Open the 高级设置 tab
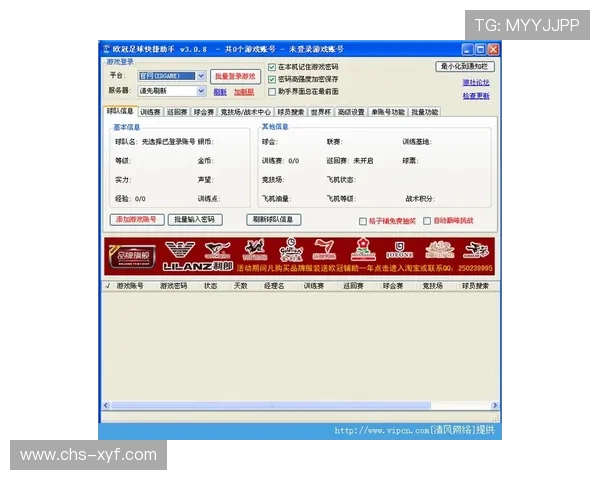 click(x=351, y=112)
